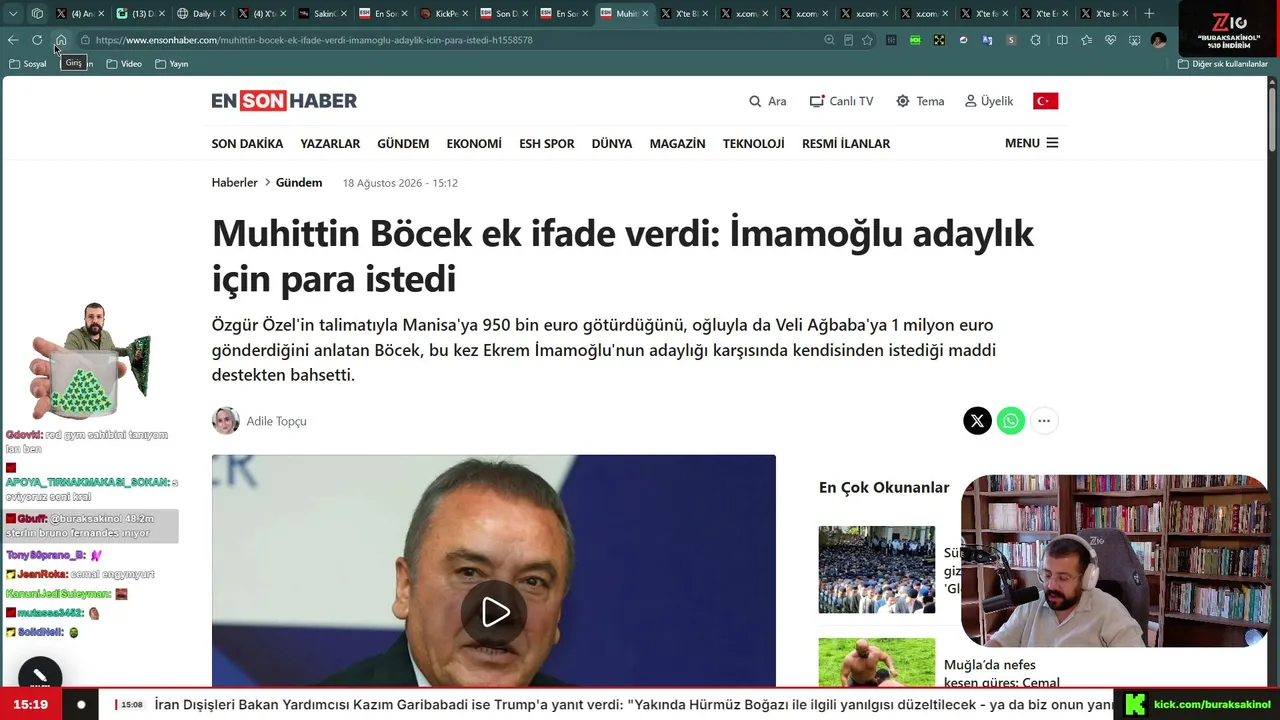Switch to the Daily tab

(x=202, y=14)
